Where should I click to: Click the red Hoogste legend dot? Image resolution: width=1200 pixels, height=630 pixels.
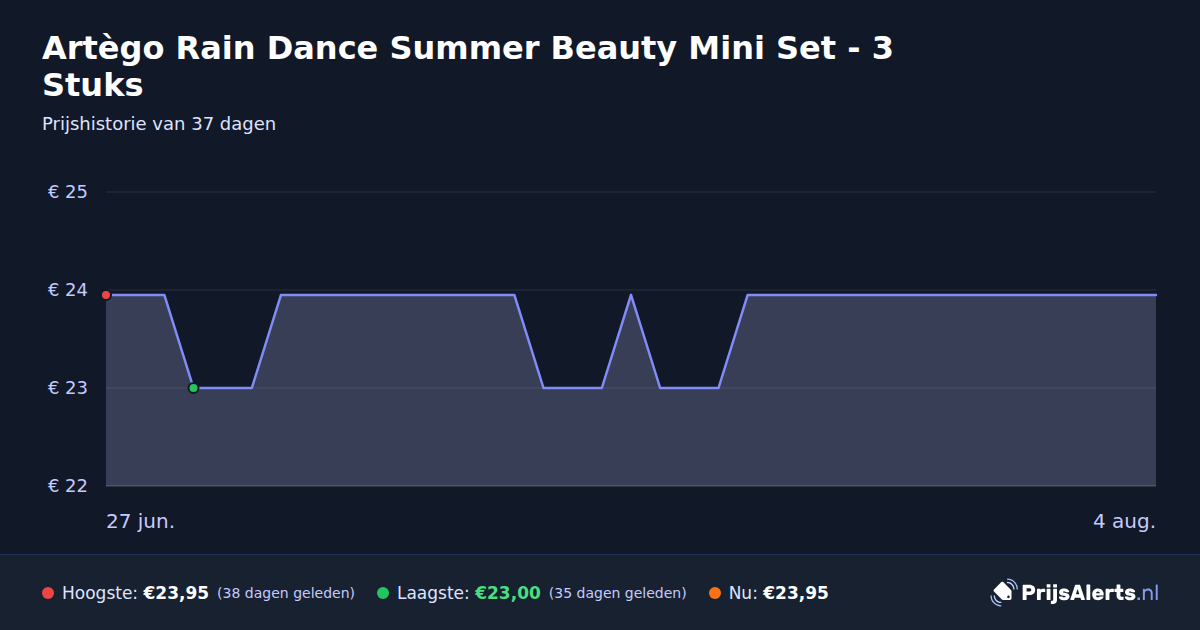(48, 593)
